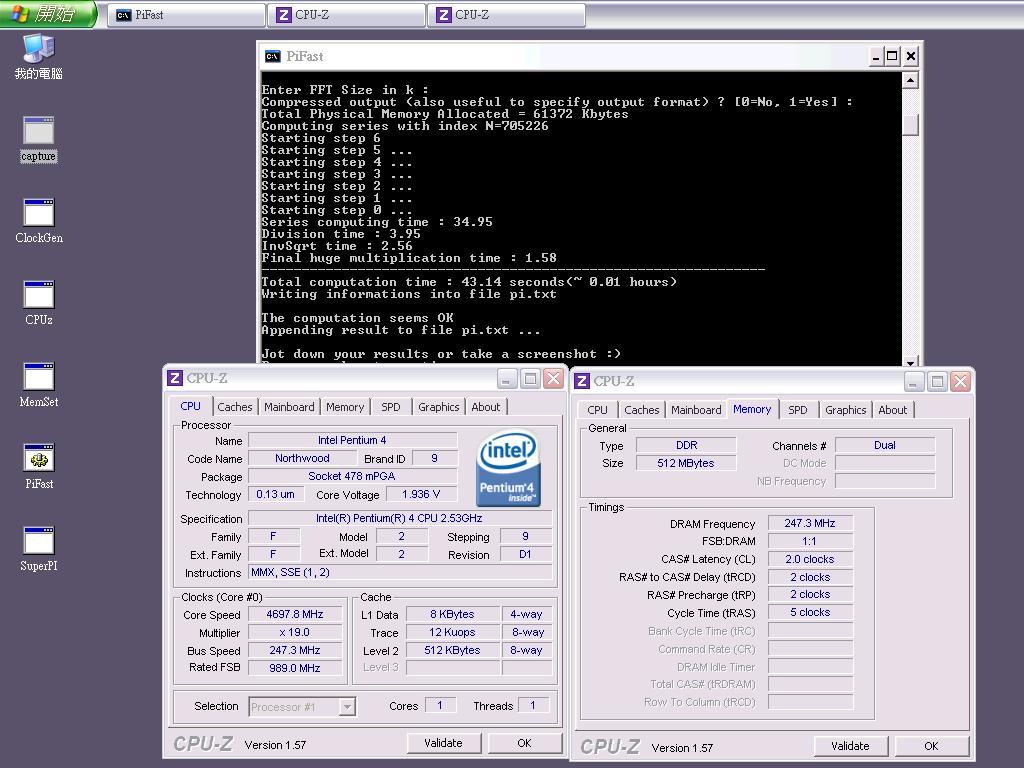The width and height of the screenshot is (1024, 768).
Task: Click the FSB:DRAM value 1:1
Action: tap(810, 541)
